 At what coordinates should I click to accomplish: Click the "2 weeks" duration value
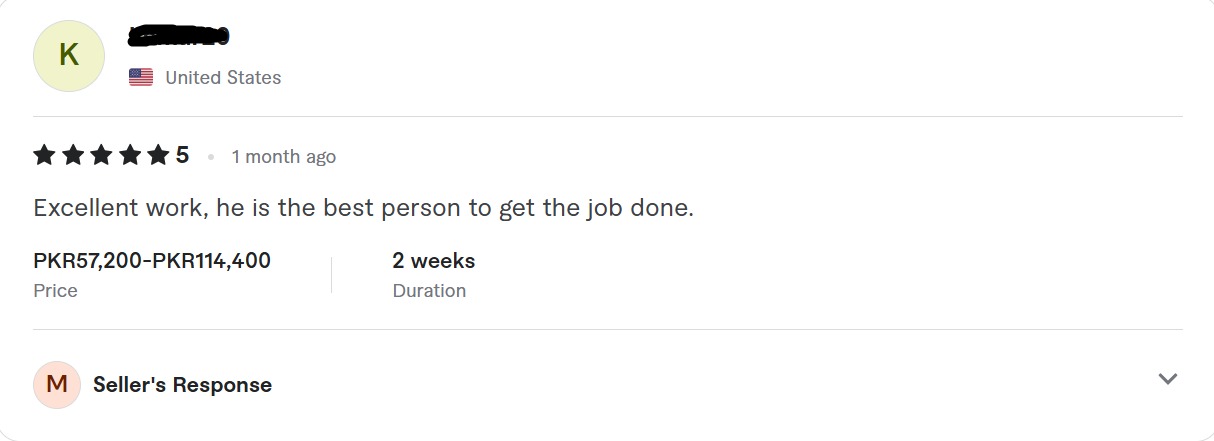434,261
